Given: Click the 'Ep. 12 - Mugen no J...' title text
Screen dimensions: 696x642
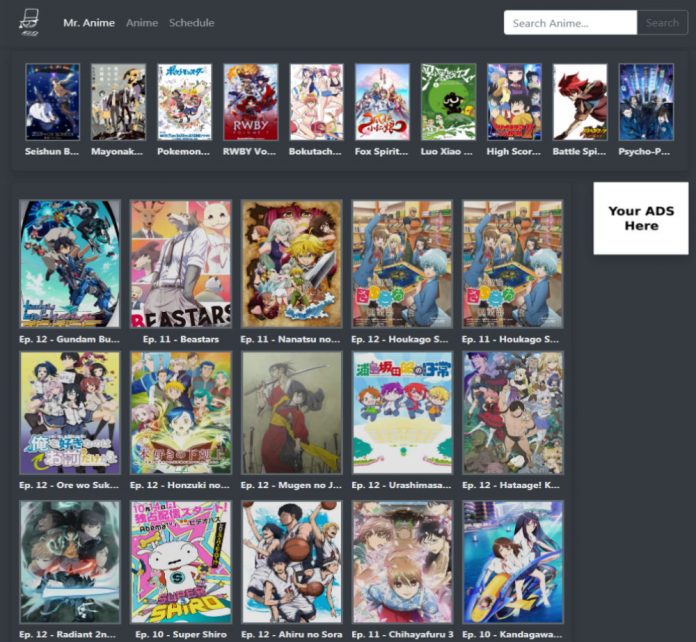Looking at the screenshot, I should 291,485.
